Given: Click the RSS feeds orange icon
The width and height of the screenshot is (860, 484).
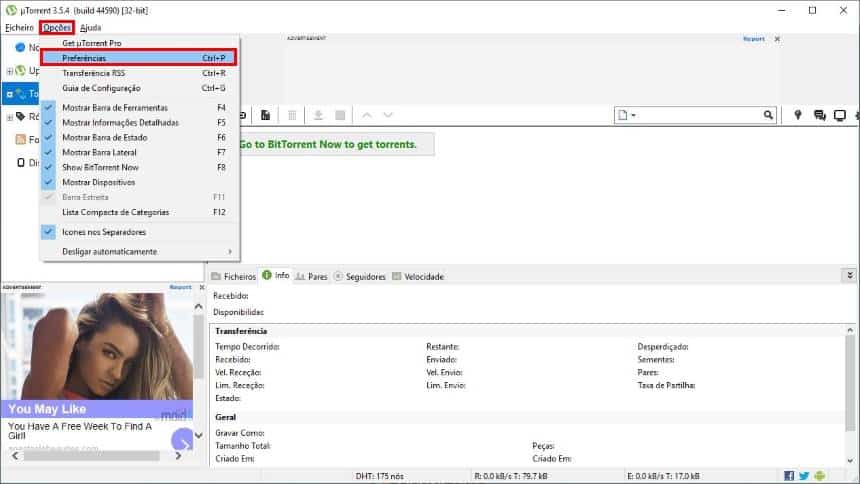Looking at the screenshot, I should coord(21,139).
